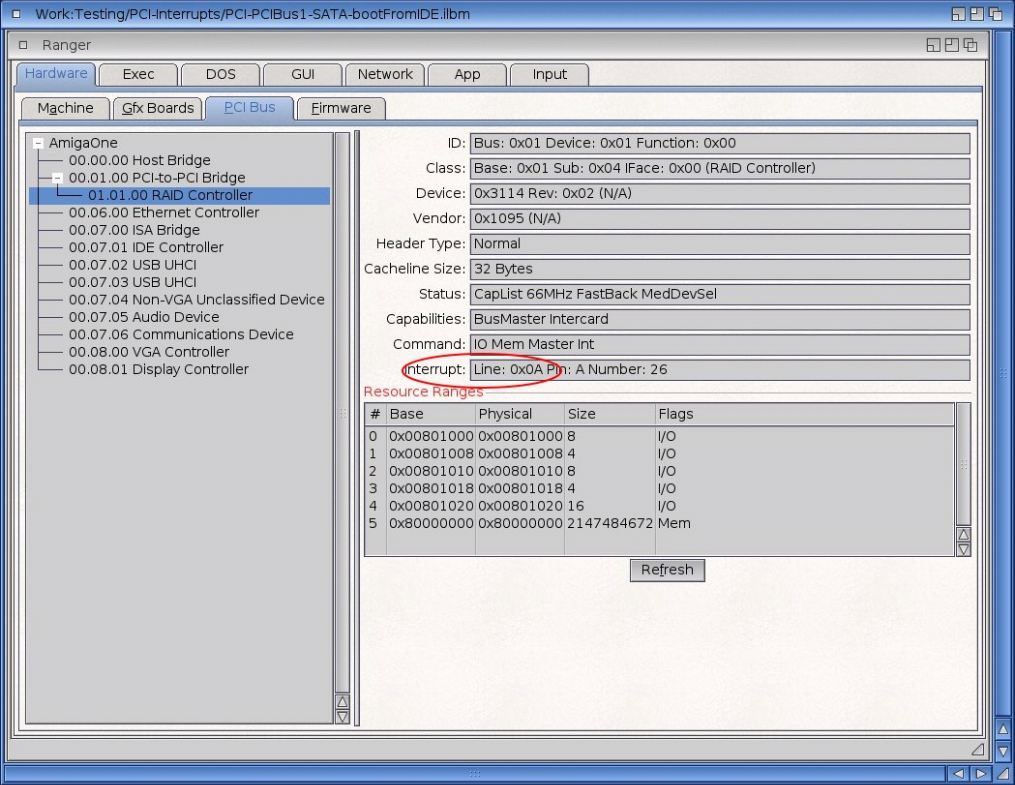The width and height of the screenshot is (1015, 785).
Task: Select 00.01.00 PCI-to-PCI Bridge entry
Action: (157, 177)
